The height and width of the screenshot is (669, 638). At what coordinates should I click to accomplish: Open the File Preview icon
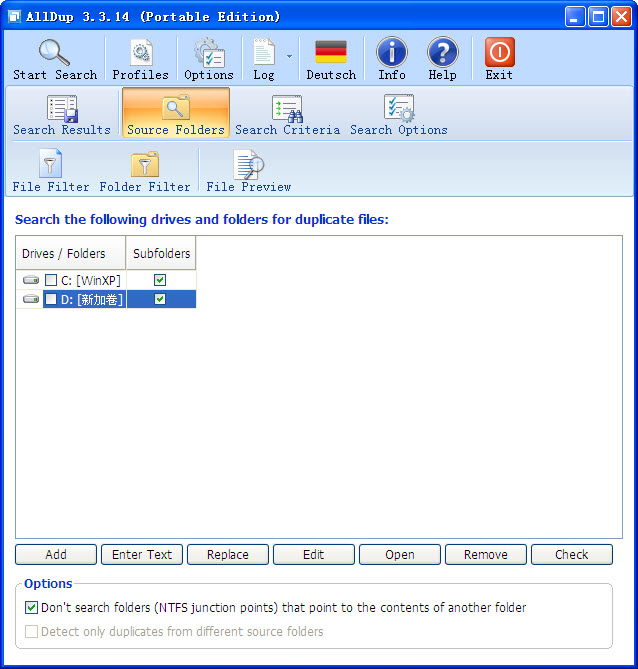click(x=248, y=164)
